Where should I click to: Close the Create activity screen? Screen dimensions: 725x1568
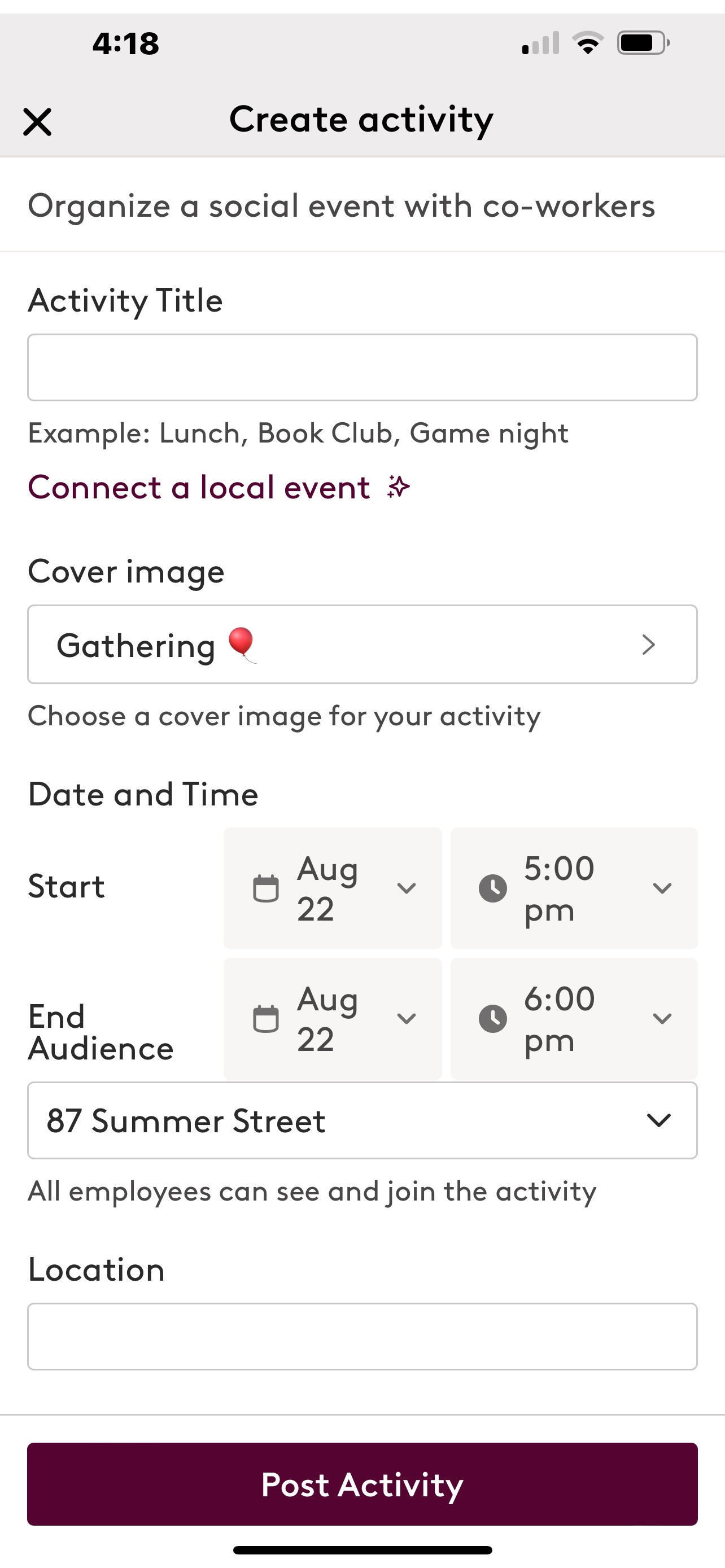click(37, 122)
